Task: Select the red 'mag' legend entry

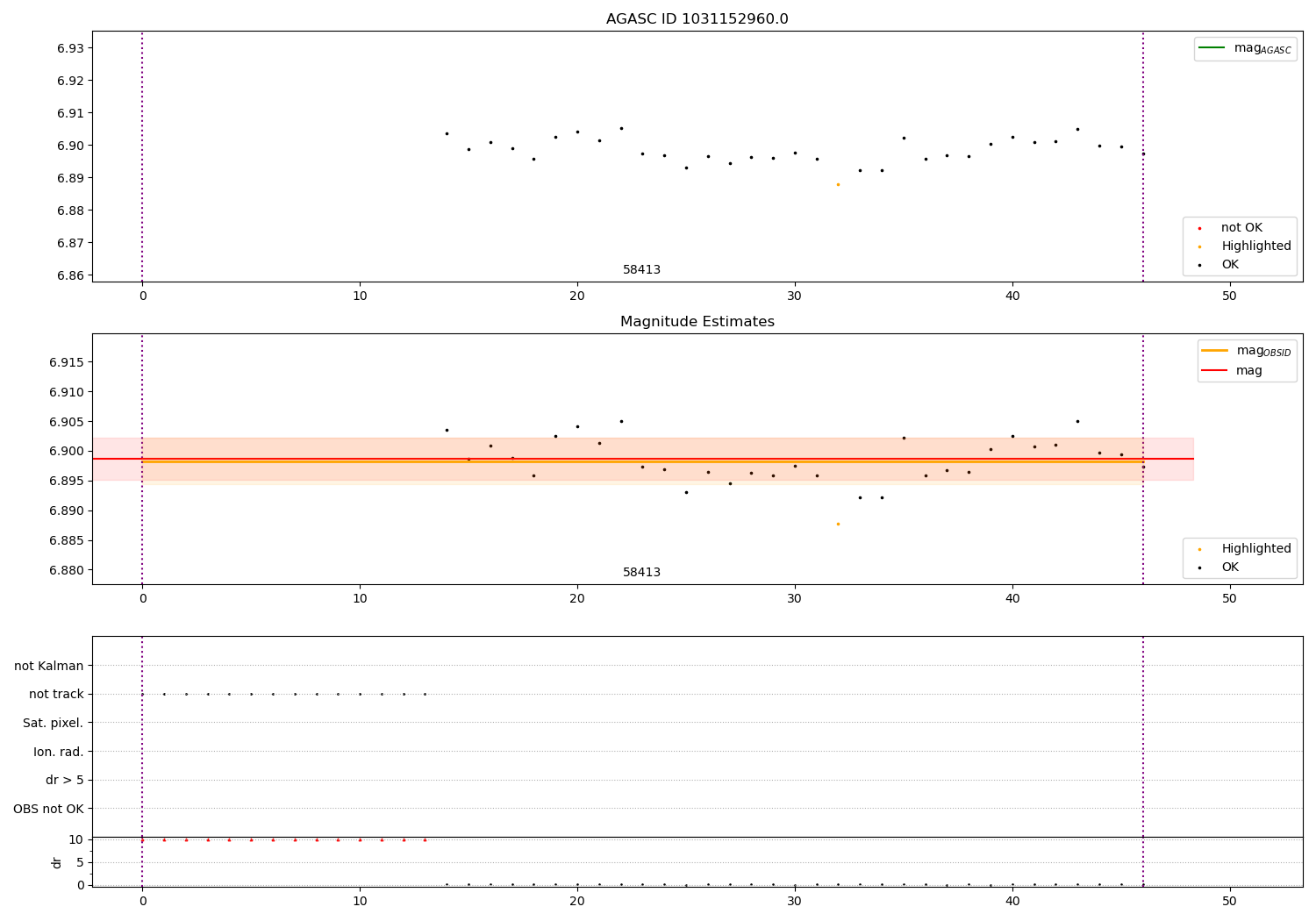Action: (1232, 371)
